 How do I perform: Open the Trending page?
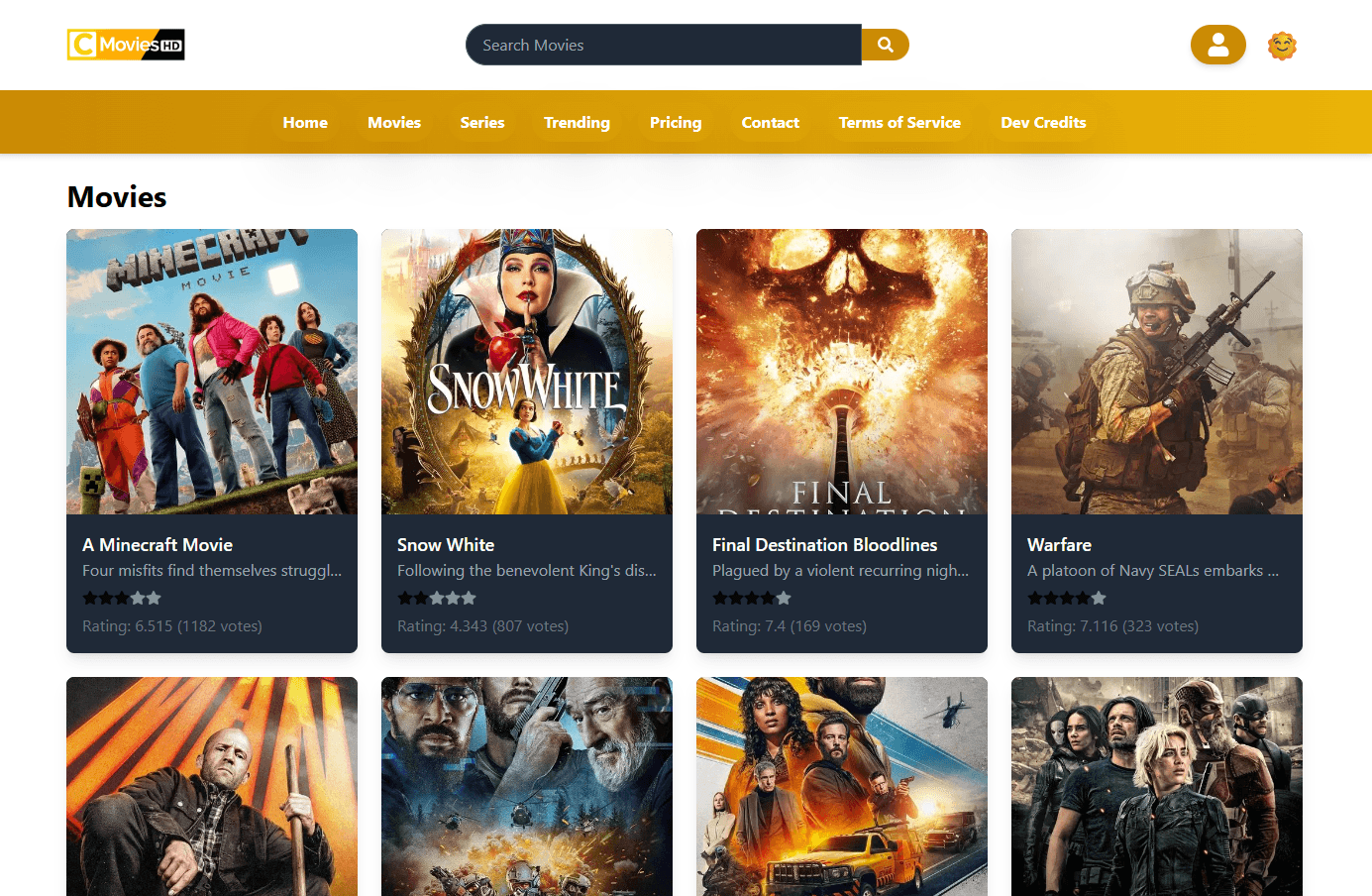click(577, 122)
